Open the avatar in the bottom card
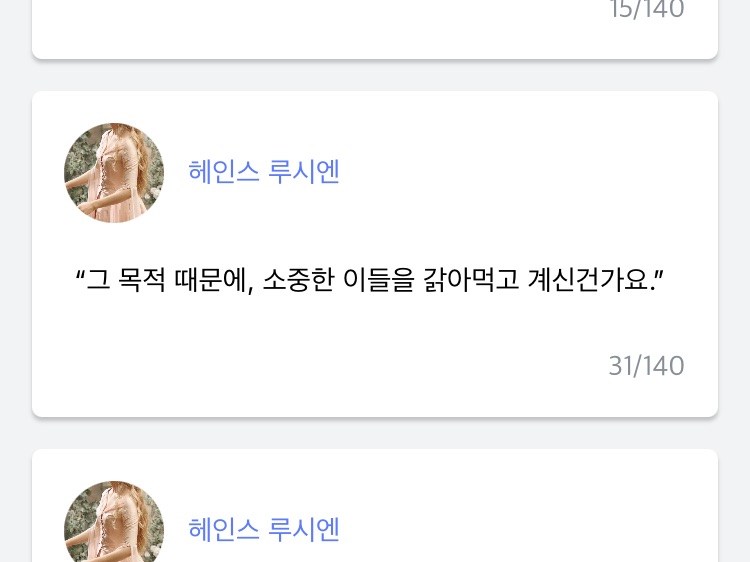750x562 pixels. [x=114, y=521]
